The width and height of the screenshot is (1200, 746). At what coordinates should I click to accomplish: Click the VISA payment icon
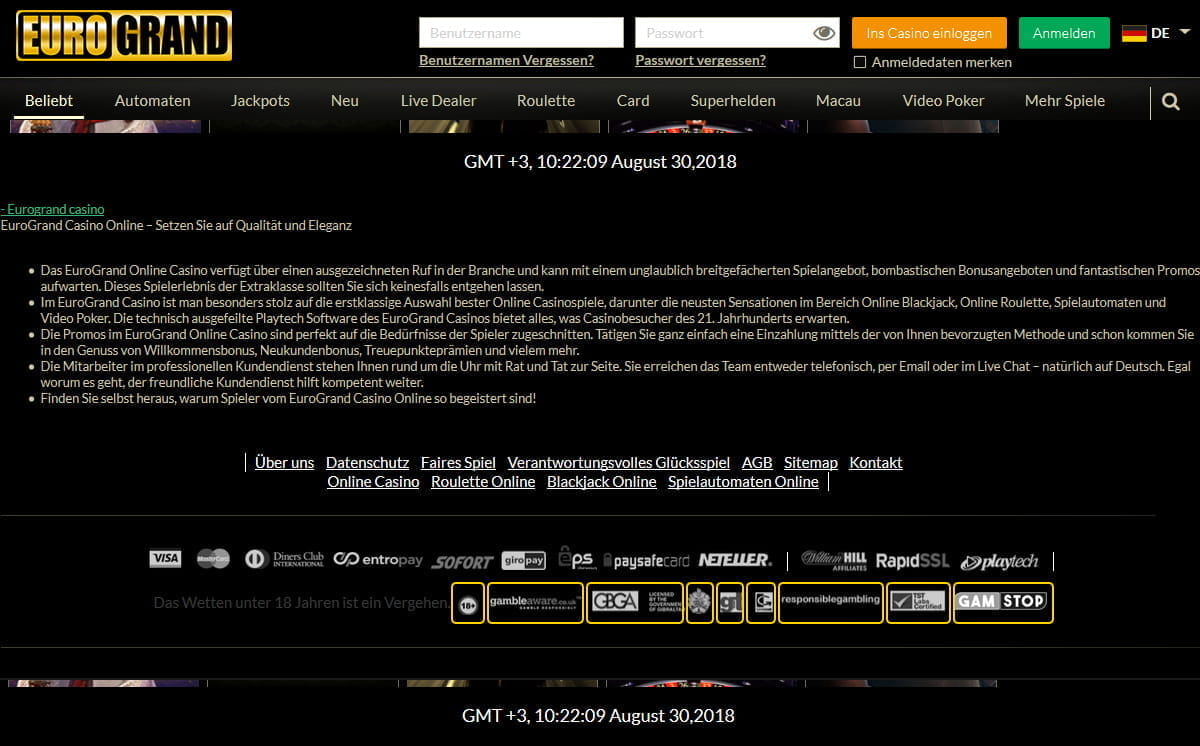(165, 559)
